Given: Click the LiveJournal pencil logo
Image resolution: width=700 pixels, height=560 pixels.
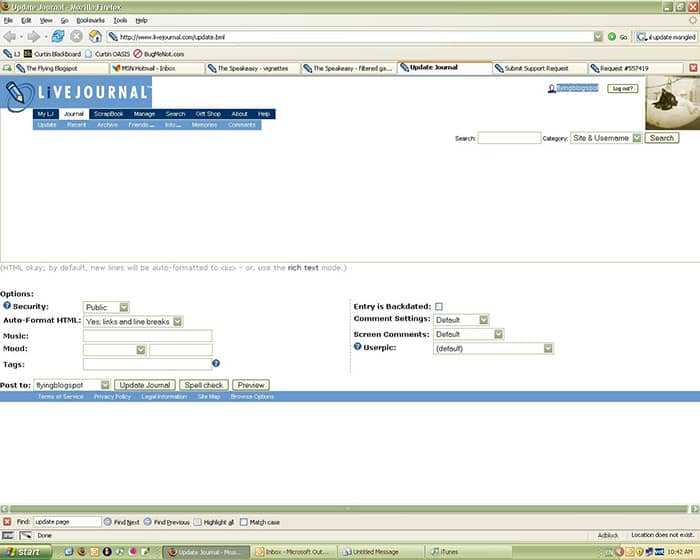Looking at the screenshot, I should tap(15, 93).
